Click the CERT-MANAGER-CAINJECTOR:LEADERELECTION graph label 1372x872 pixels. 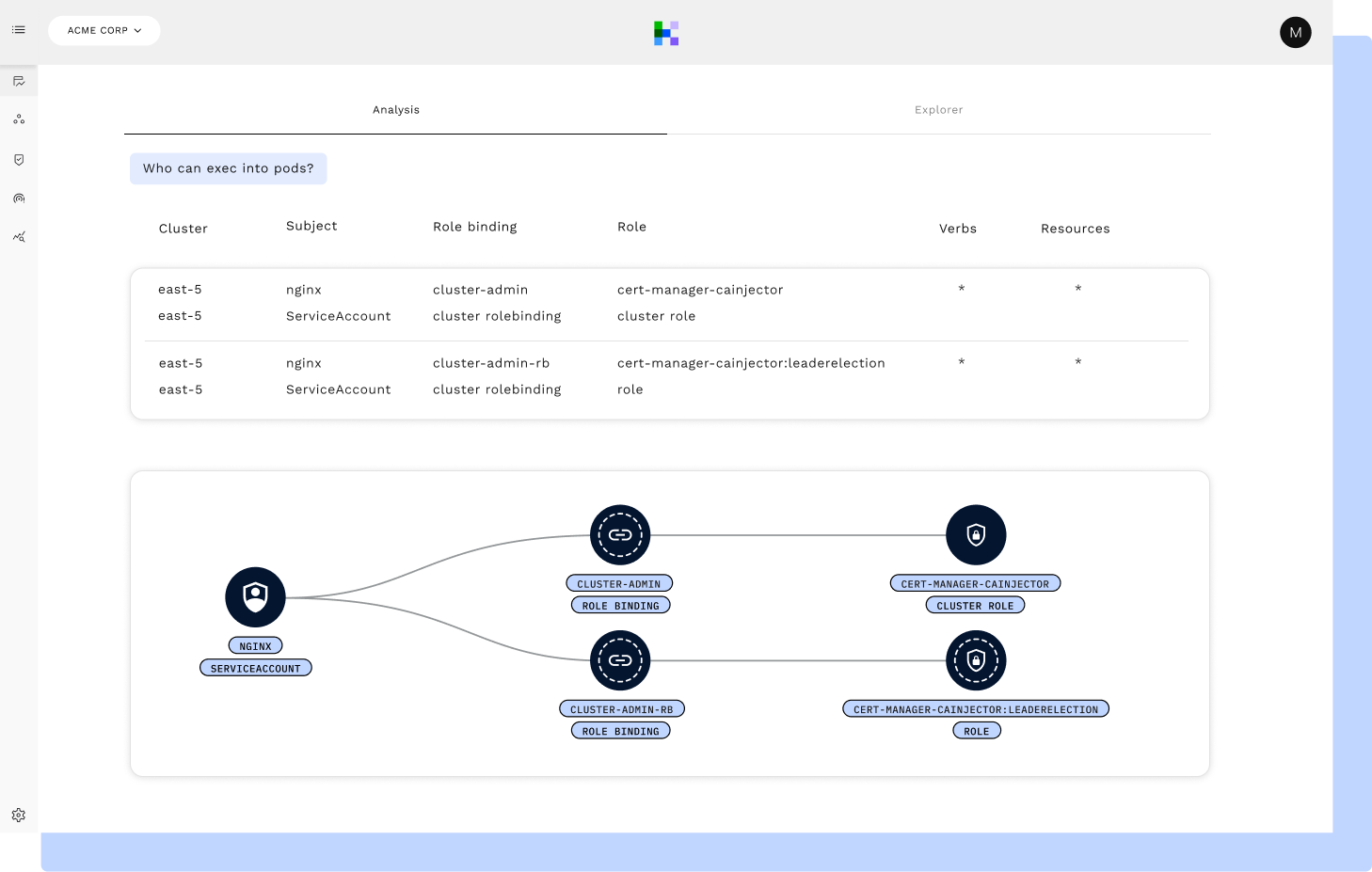tap(976, 709)
